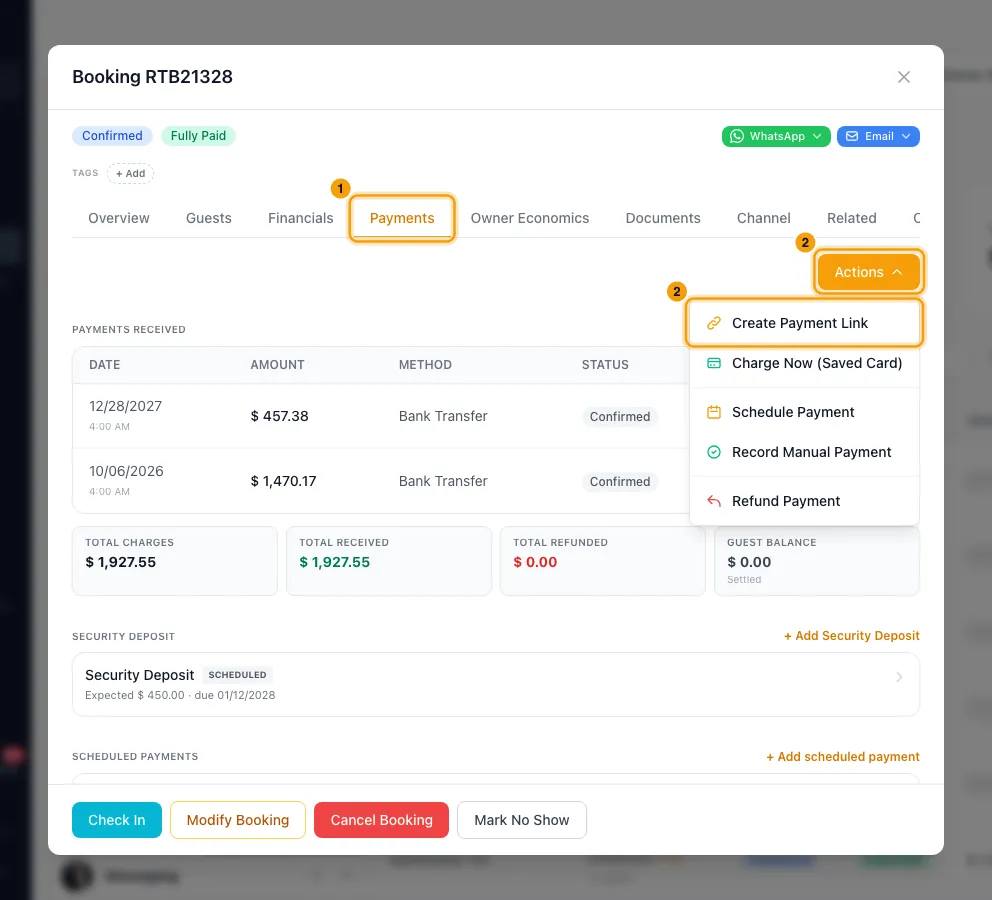
Task: Click the STATUS column header
Action: 605,365
